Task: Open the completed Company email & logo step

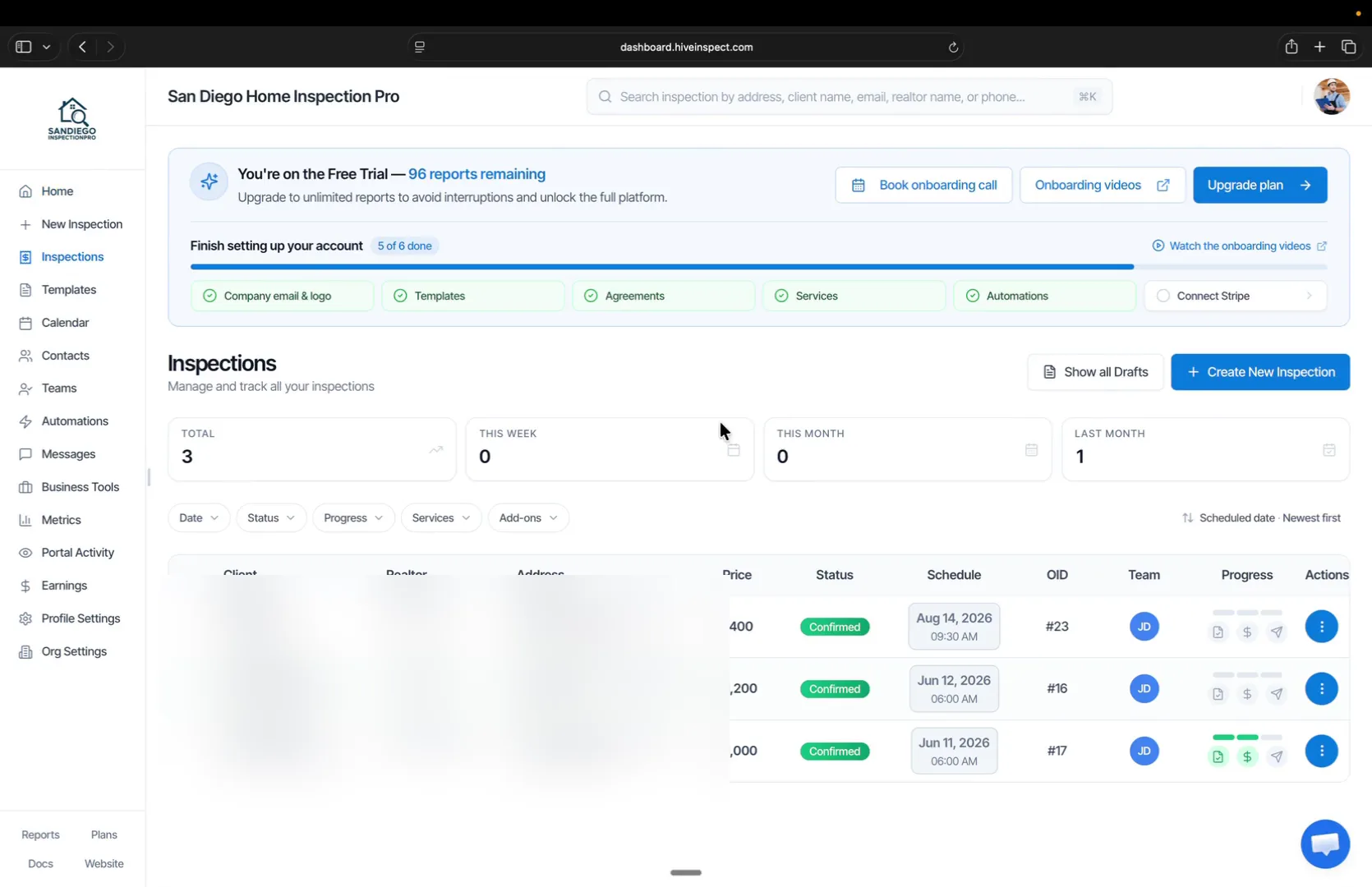Action: (x=282, y=296)
